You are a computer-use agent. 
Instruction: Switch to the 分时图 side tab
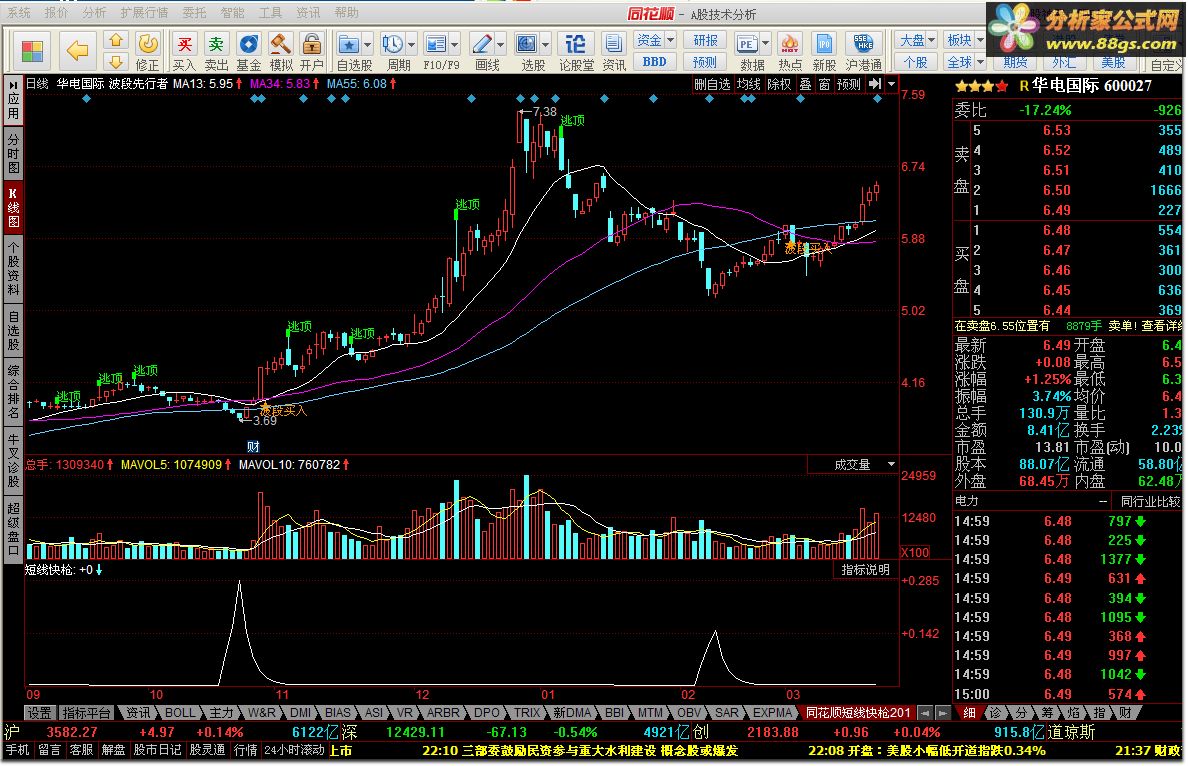click(13, 153)
